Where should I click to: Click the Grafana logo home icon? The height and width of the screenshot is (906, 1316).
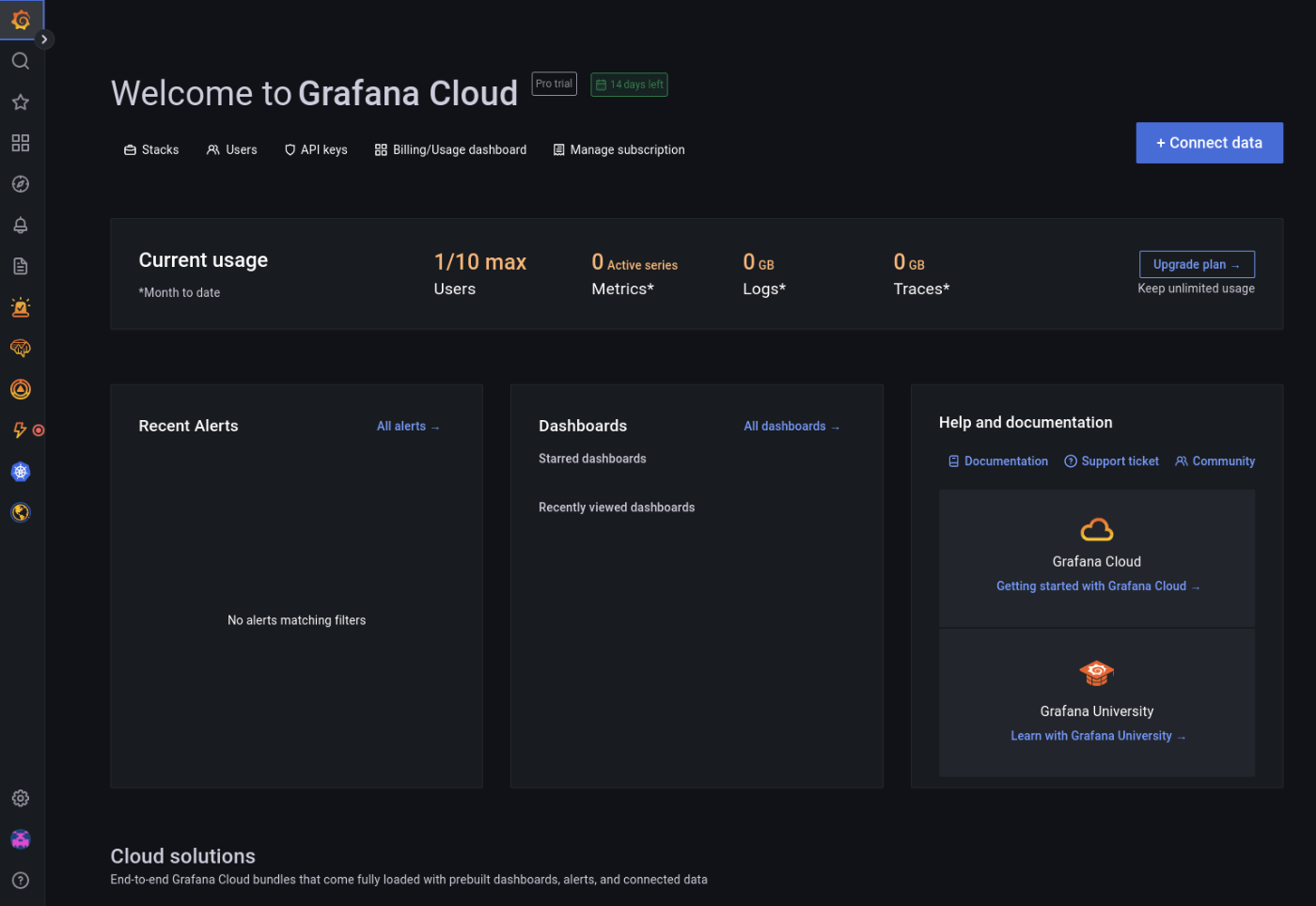(21, 20)
